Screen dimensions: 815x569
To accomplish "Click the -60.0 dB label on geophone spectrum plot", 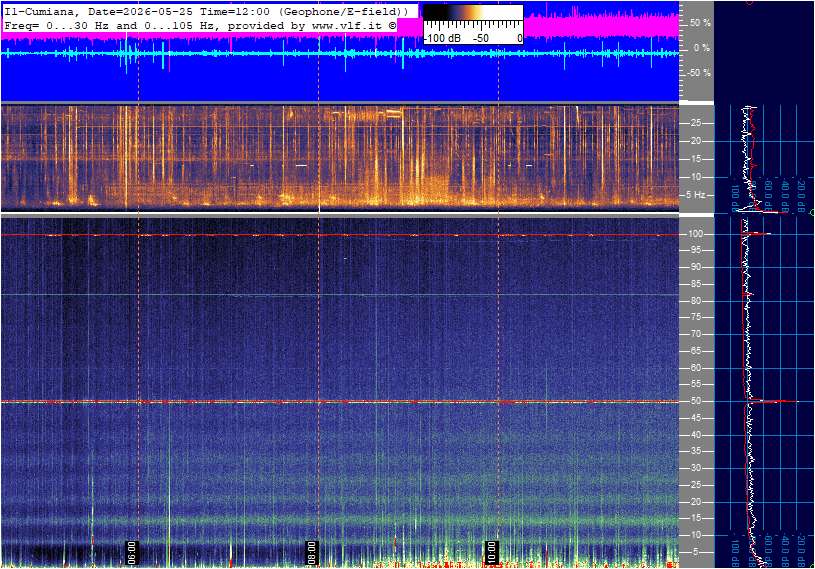I will (x=769, y=193).
